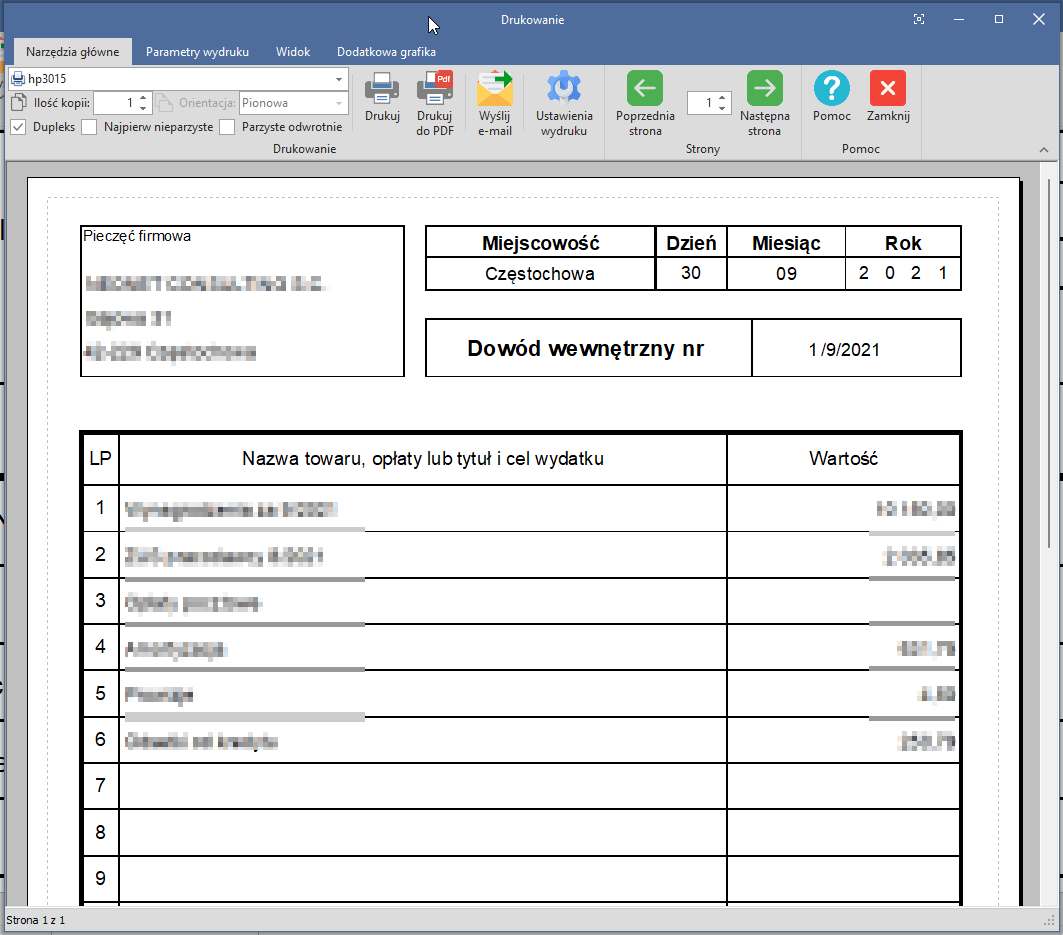Viewport: 1063px width, 935px height.
Task: Expand the Orientacja Pionowa dropdown
Action: 339,103
